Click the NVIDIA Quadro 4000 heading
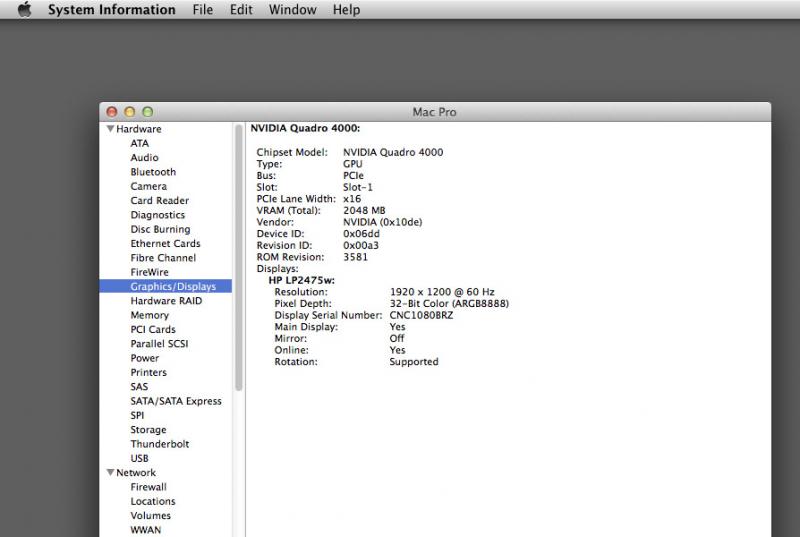This screenshot has height=537, width=800. [305, 128]
